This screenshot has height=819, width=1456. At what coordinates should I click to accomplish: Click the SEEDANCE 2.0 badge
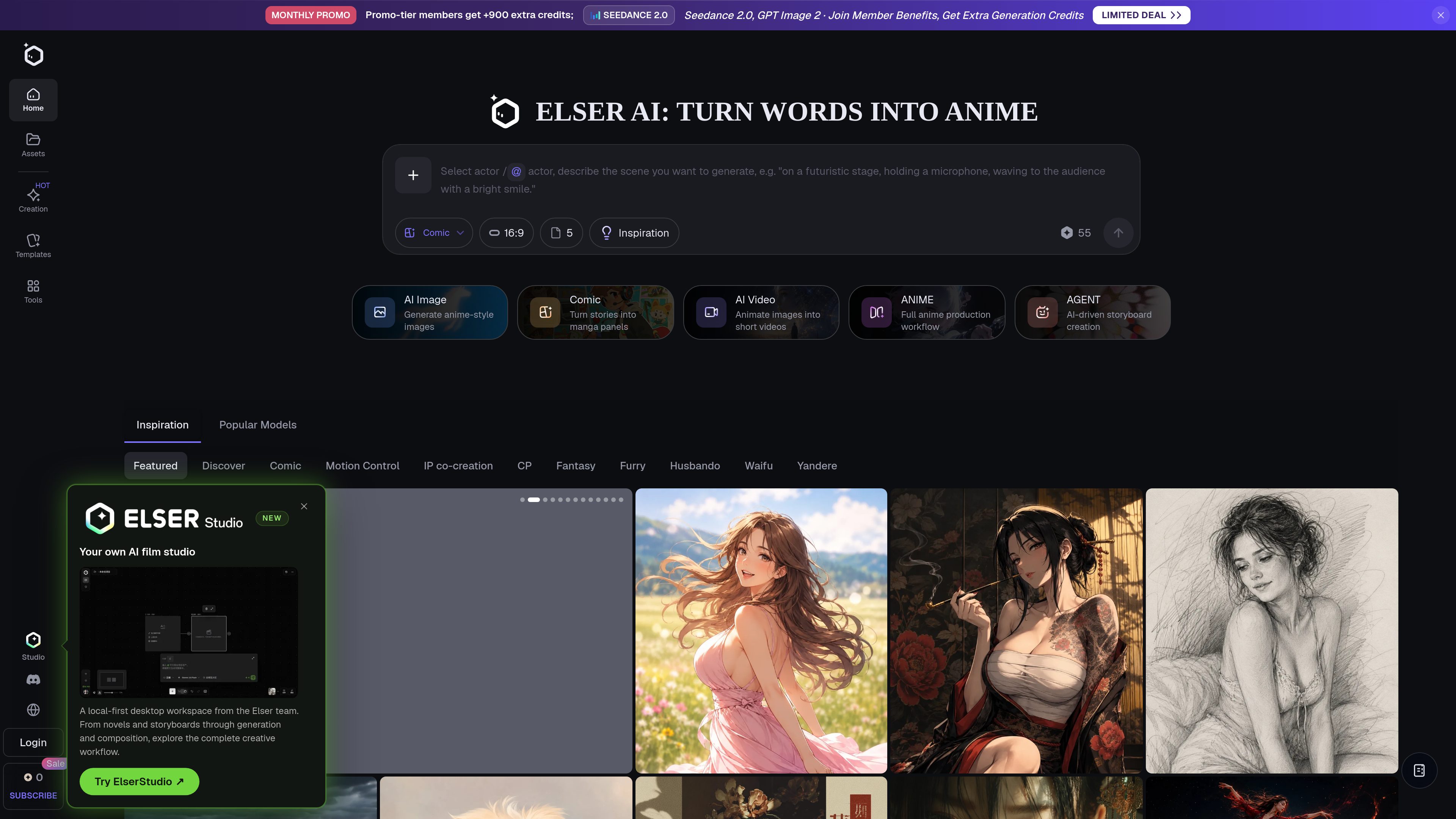[x=629, y=15]
